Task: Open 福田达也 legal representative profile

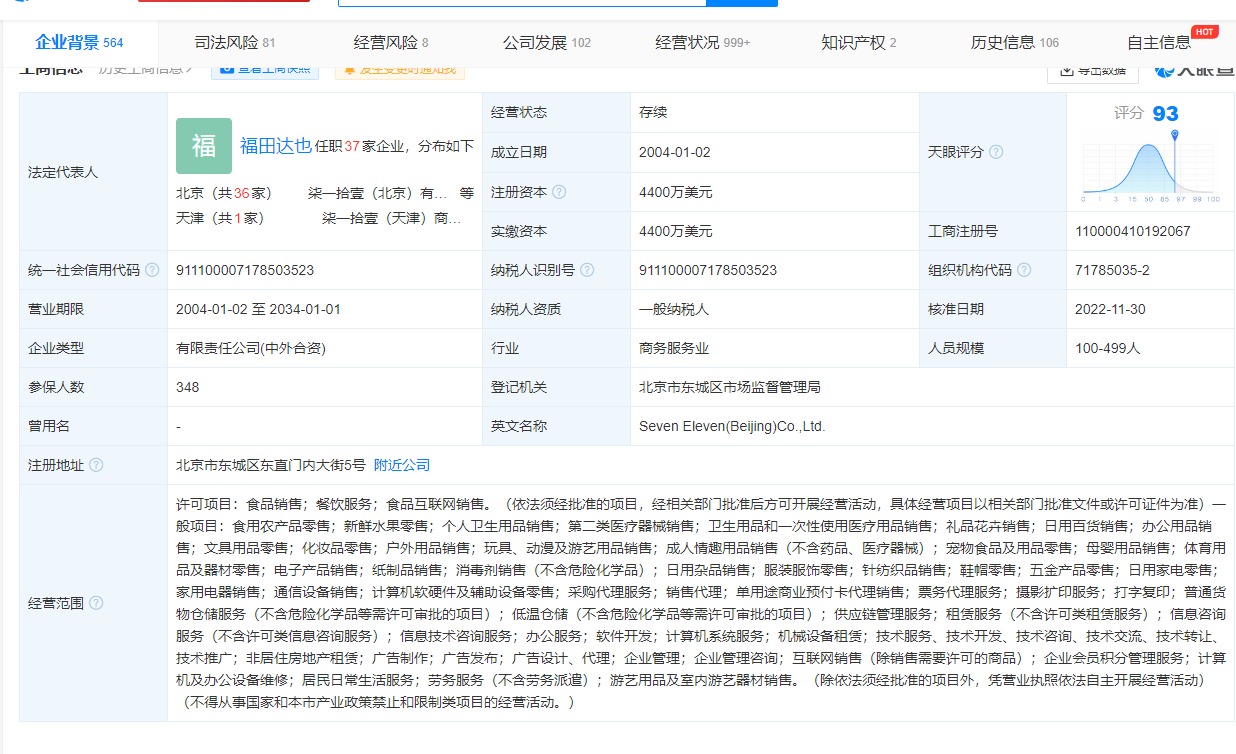Action: [275, 146]
